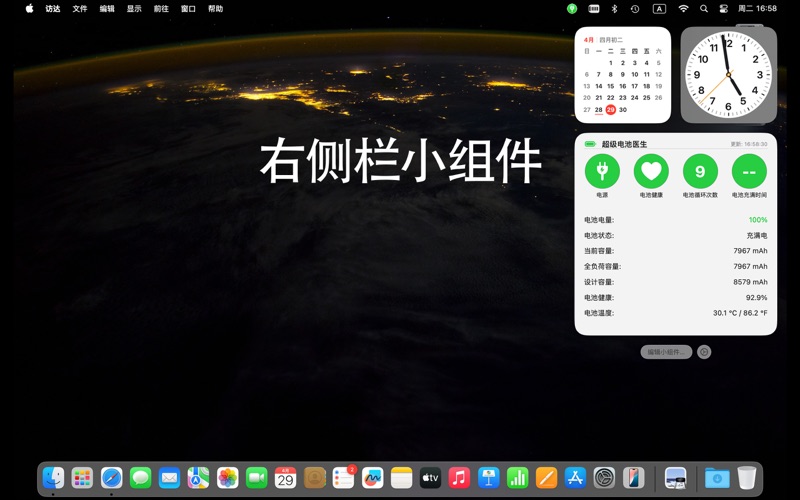Open the 显示 menu

pos(134,9)
